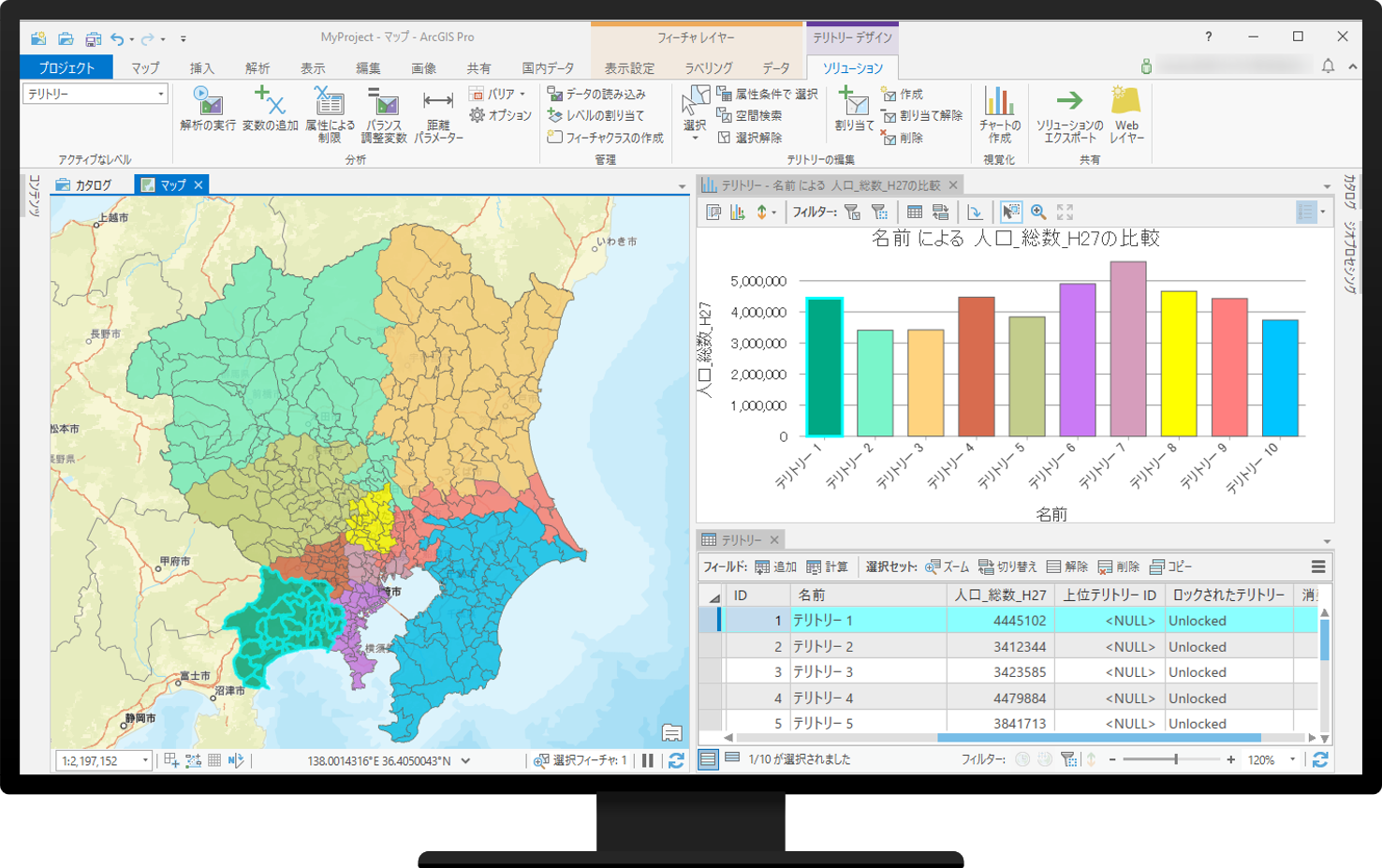This screenshot has width=1382, height=868.
Task: Click 削除 delete selection in table
Action: (1119, 566)
